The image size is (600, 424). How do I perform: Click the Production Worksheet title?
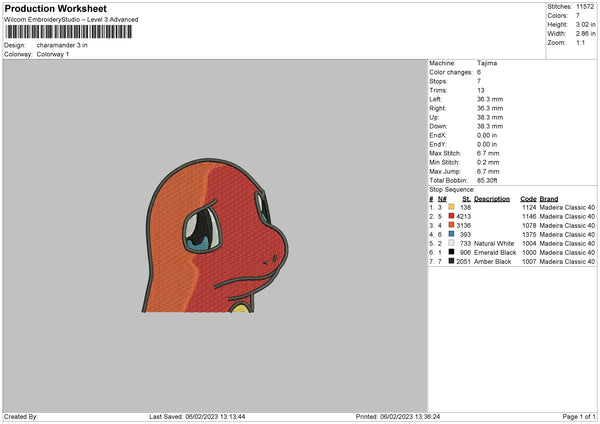[56, 8]
